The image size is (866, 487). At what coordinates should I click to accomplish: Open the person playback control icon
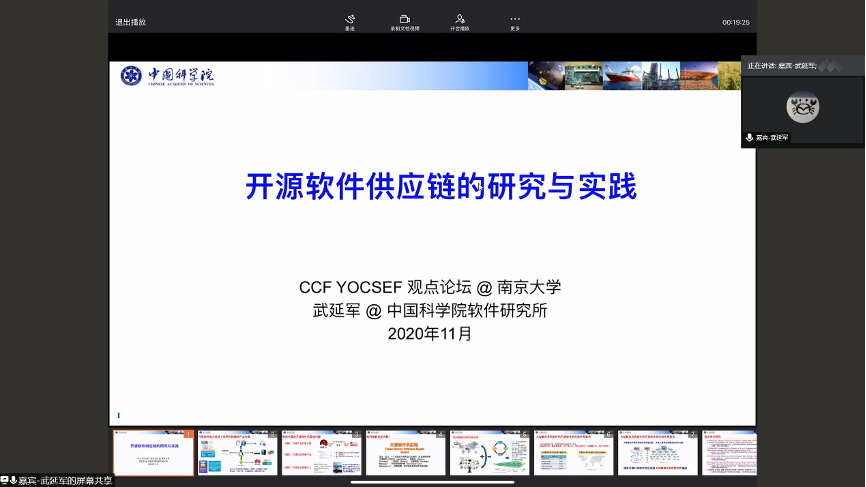click(x=460, y=19)
